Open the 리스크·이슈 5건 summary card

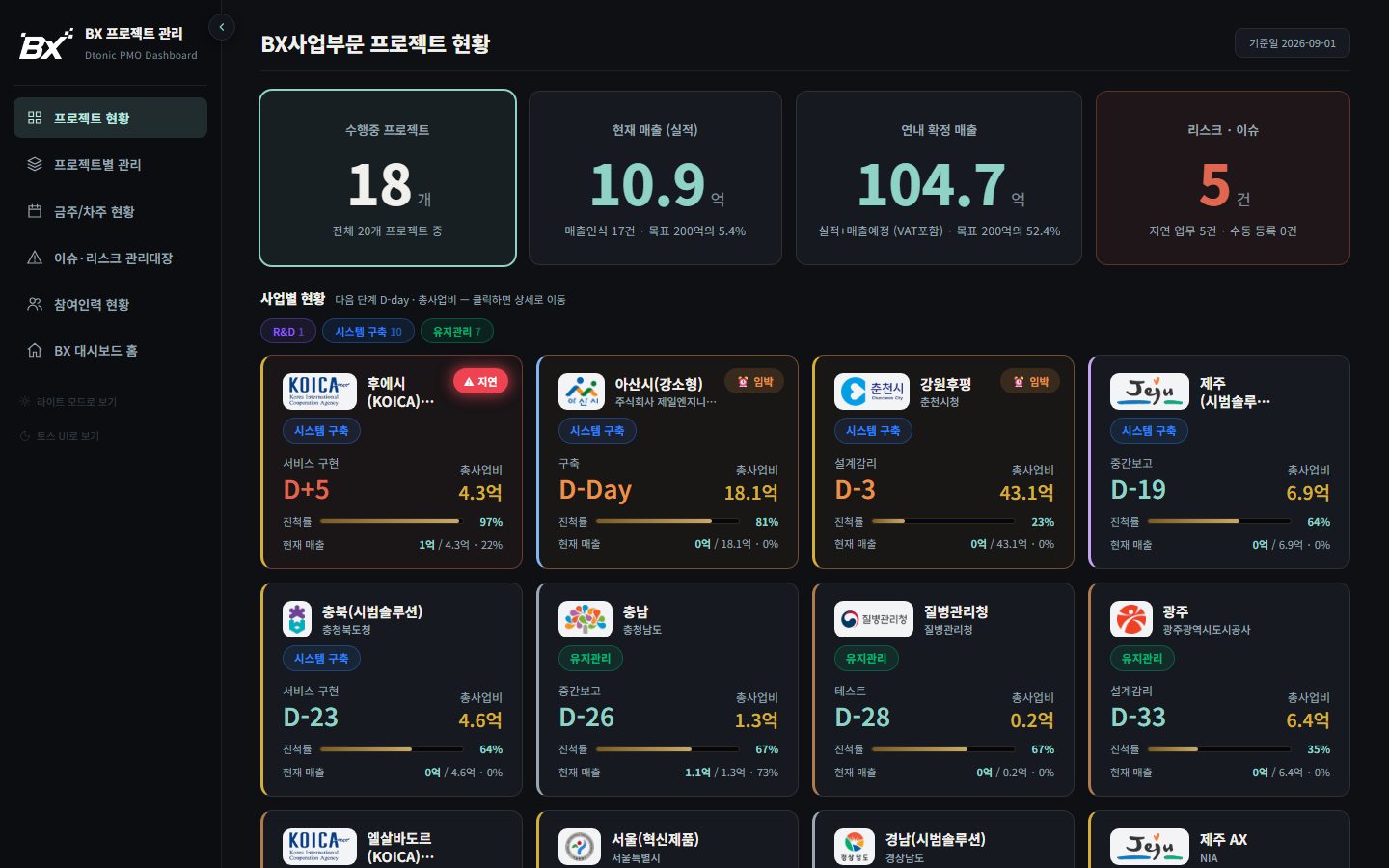(x=1223, y=177)
